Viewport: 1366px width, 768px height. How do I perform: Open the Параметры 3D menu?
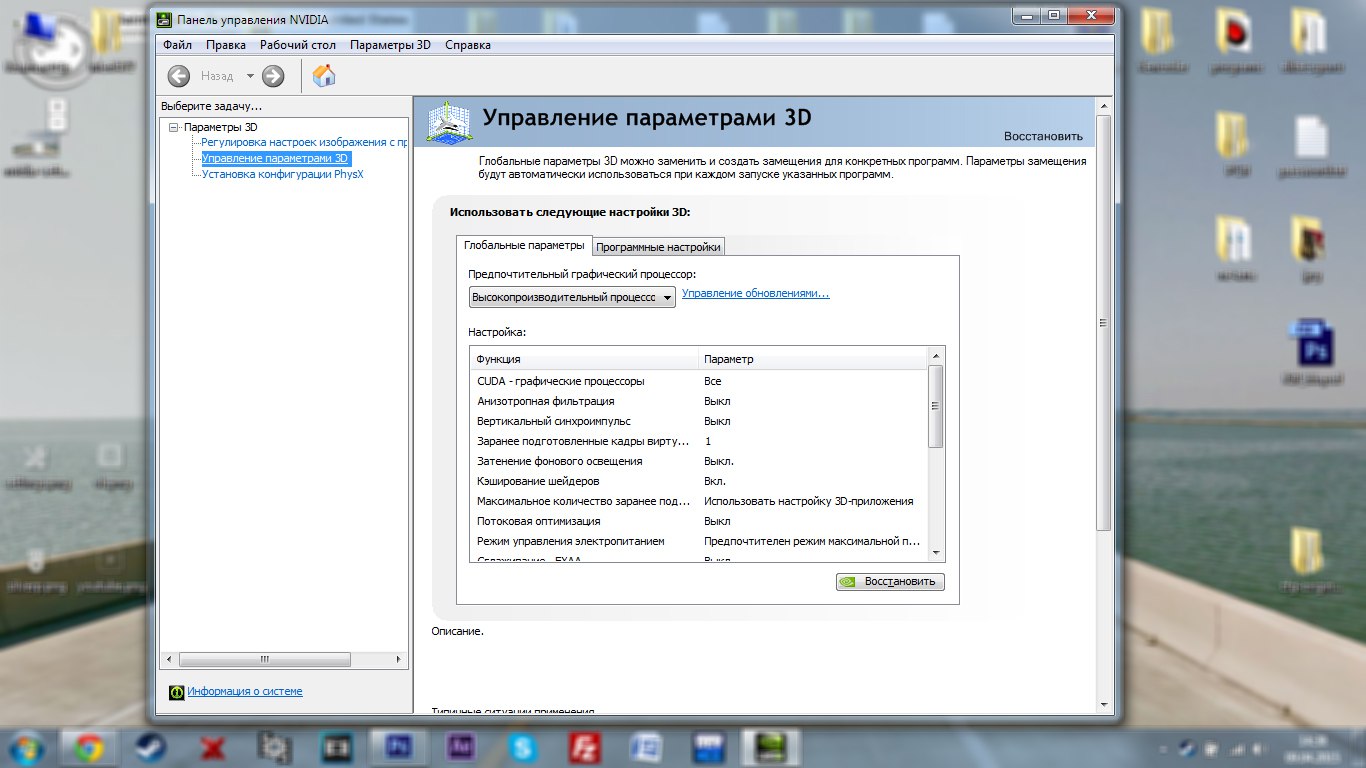(390, 45)
